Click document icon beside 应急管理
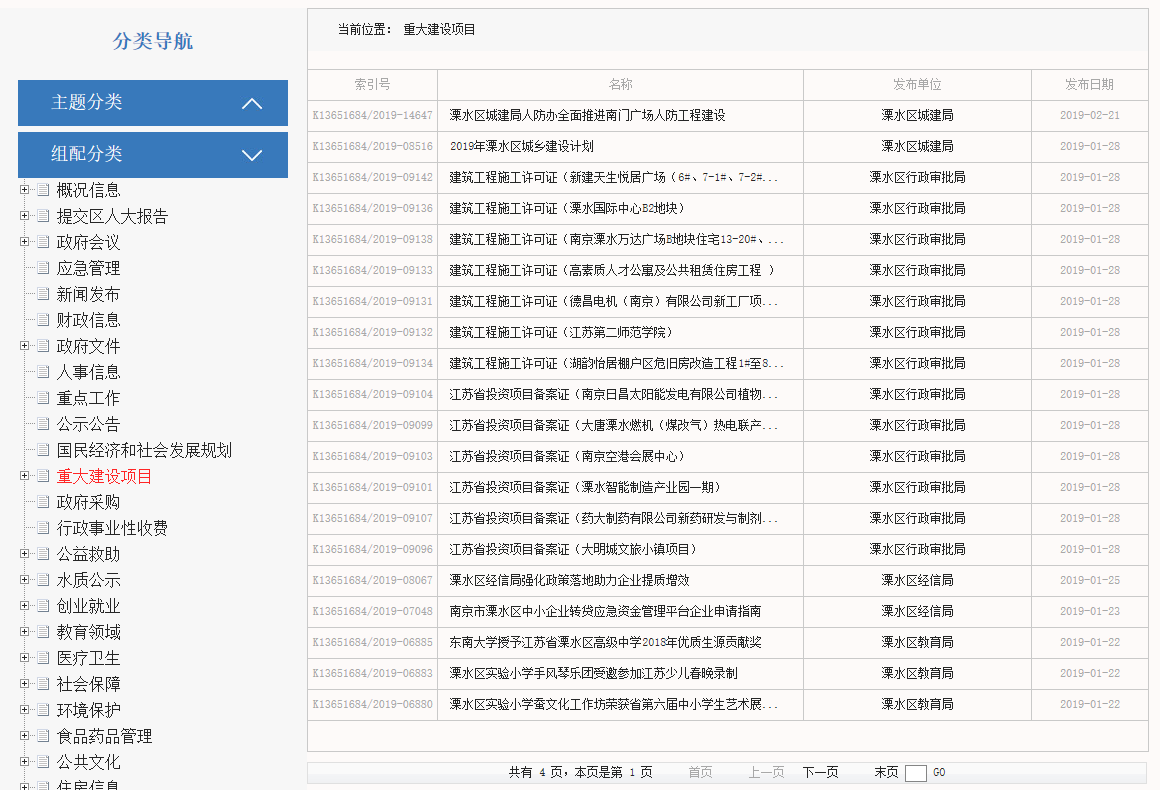This screenshot has width=1160, height=790. [43, 268]
